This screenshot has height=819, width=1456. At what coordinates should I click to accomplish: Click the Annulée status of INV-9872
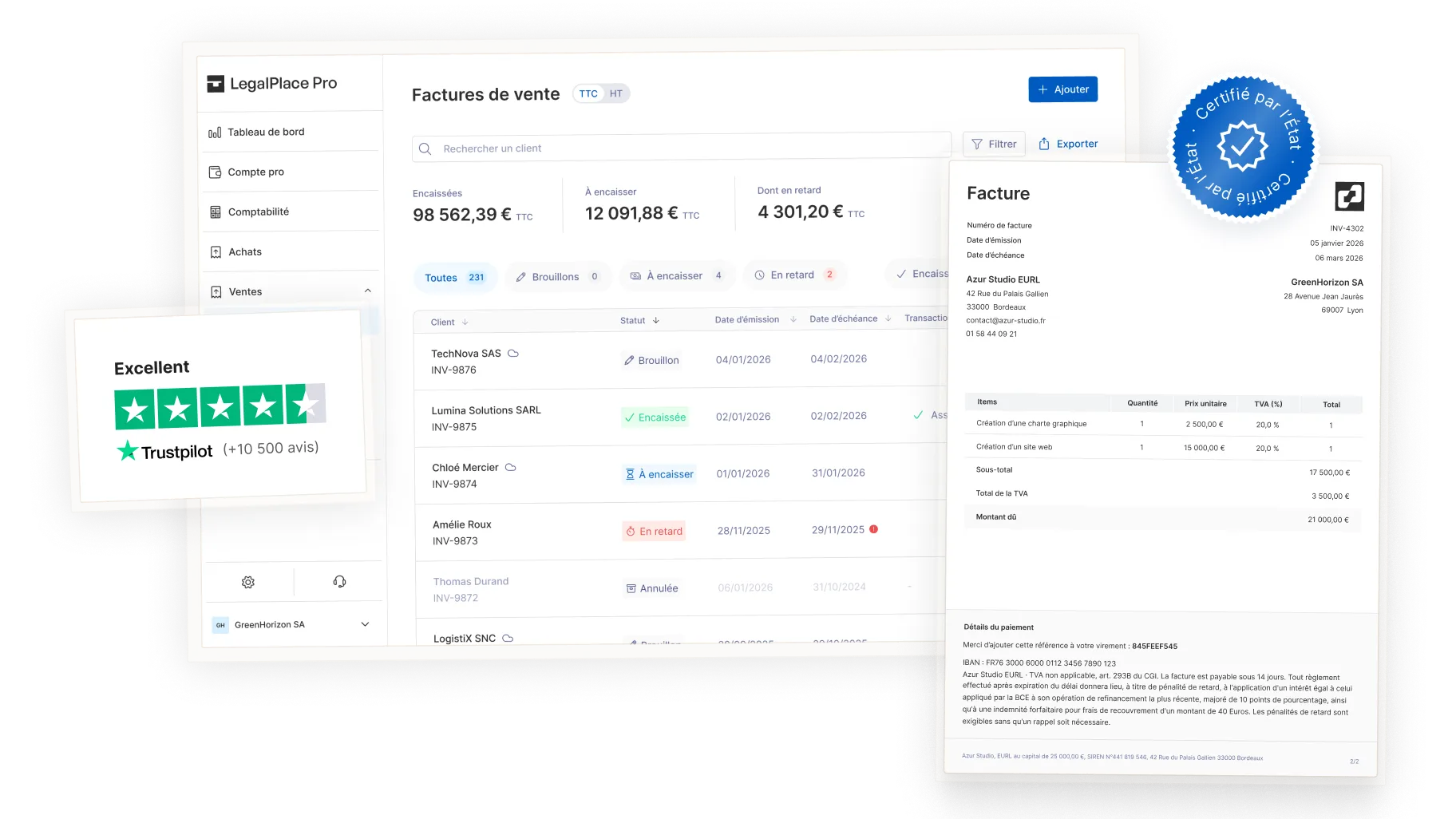pos(652,588)
